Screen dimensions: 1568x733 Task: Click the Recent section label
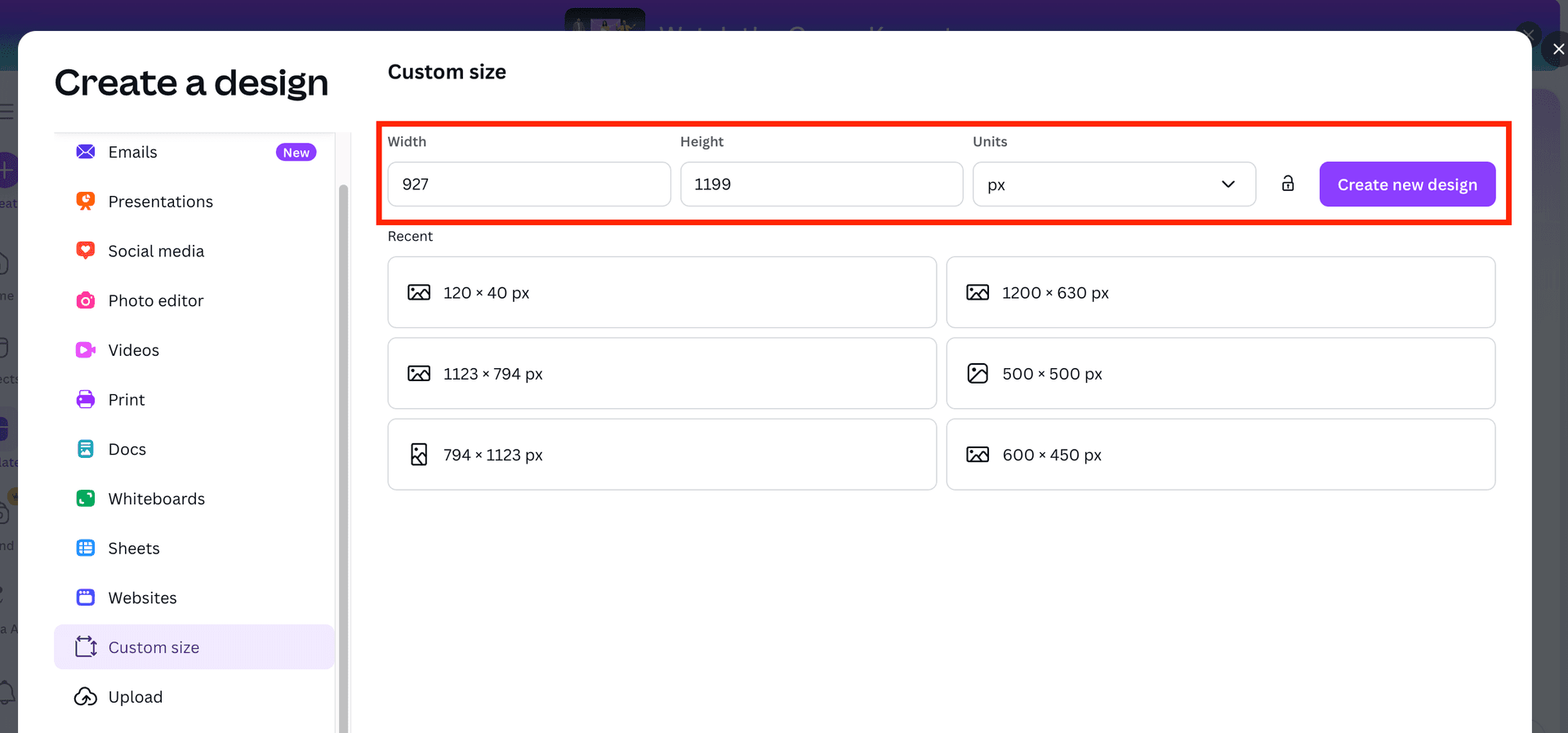tap(410, 236)
